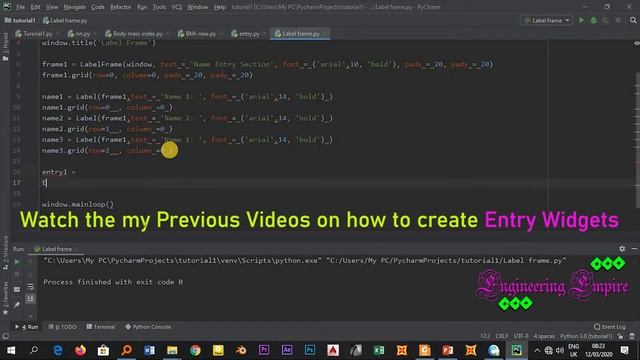Screen dimensions: 640x360
Task: Hide the Run tool window
Action: 634,249
